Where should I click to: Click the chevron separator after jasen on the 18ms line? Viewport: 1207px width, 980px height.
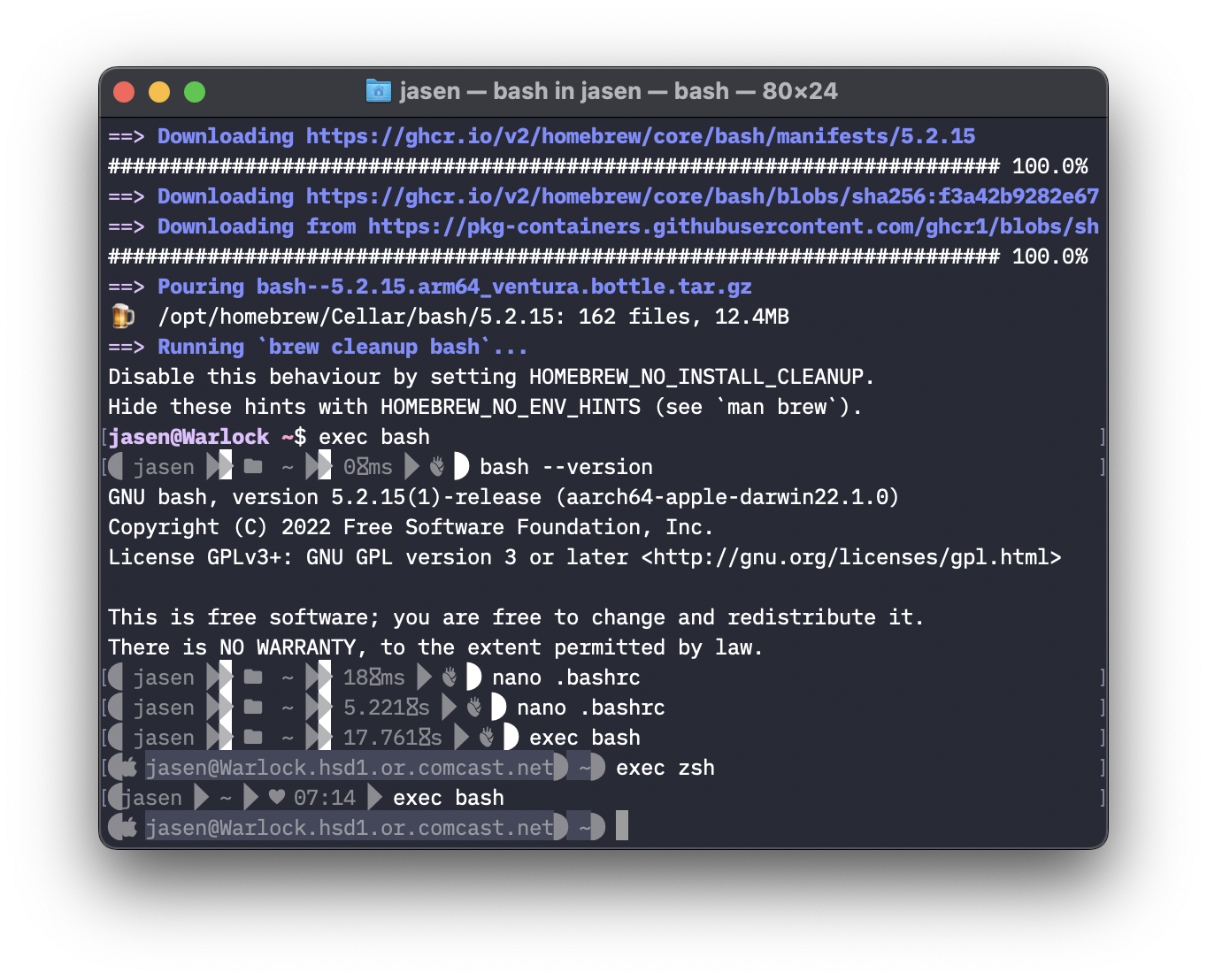click(220, 677)
